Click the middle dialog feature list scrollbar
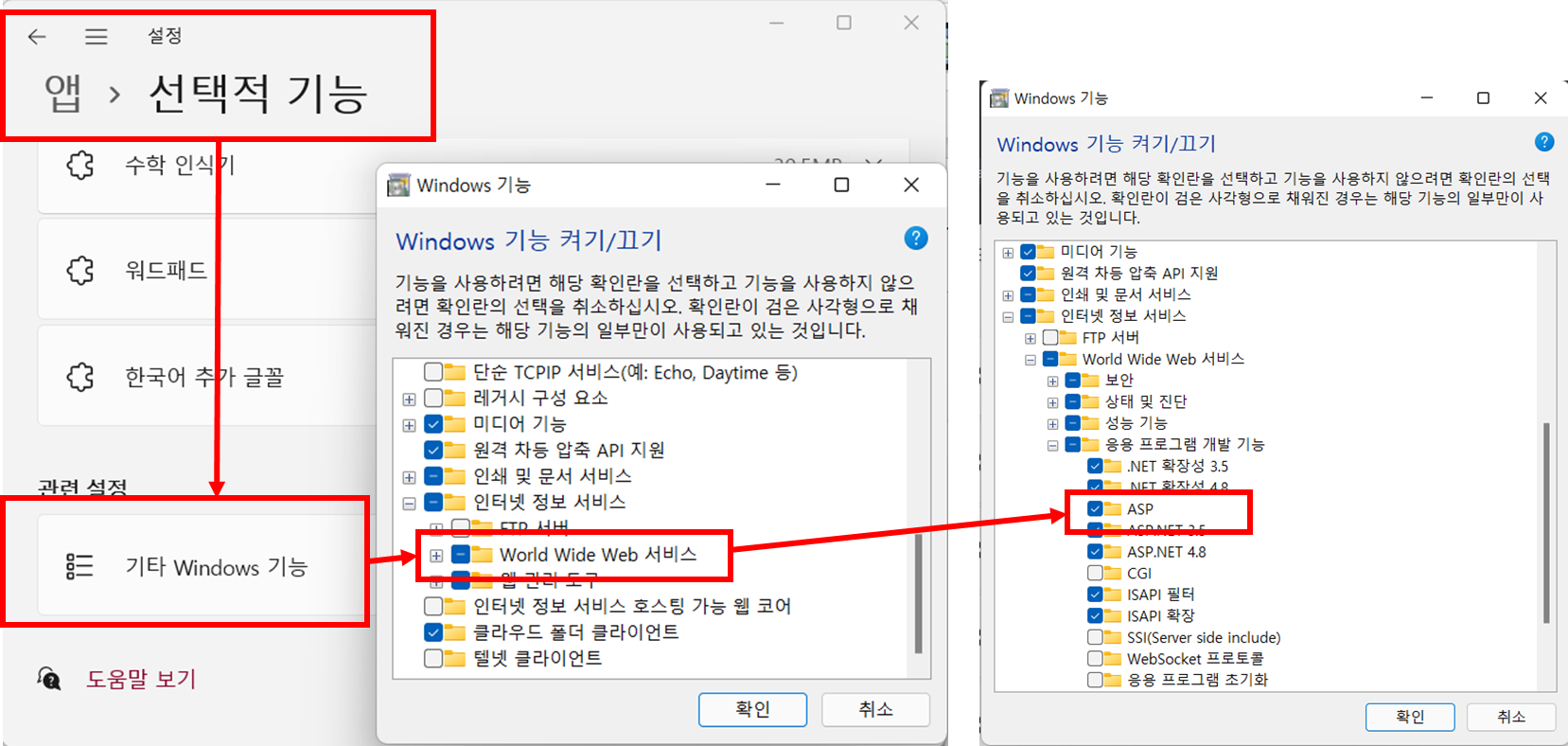The height and width of the screenshot is (746, 1568). pyautogui.click(x=918, y=594)
